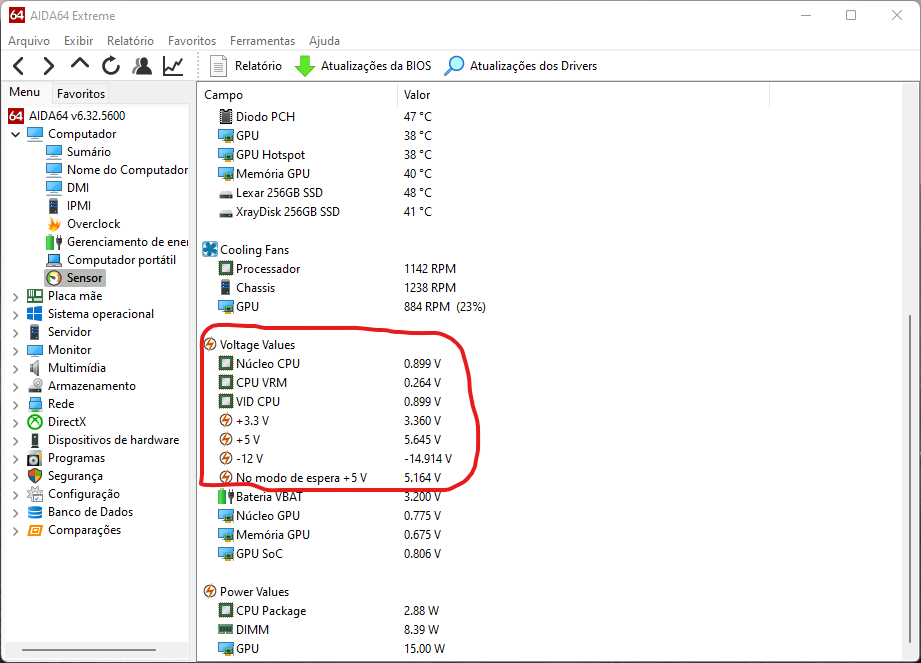Click the DirectX Xbox icon

[35, 422]
